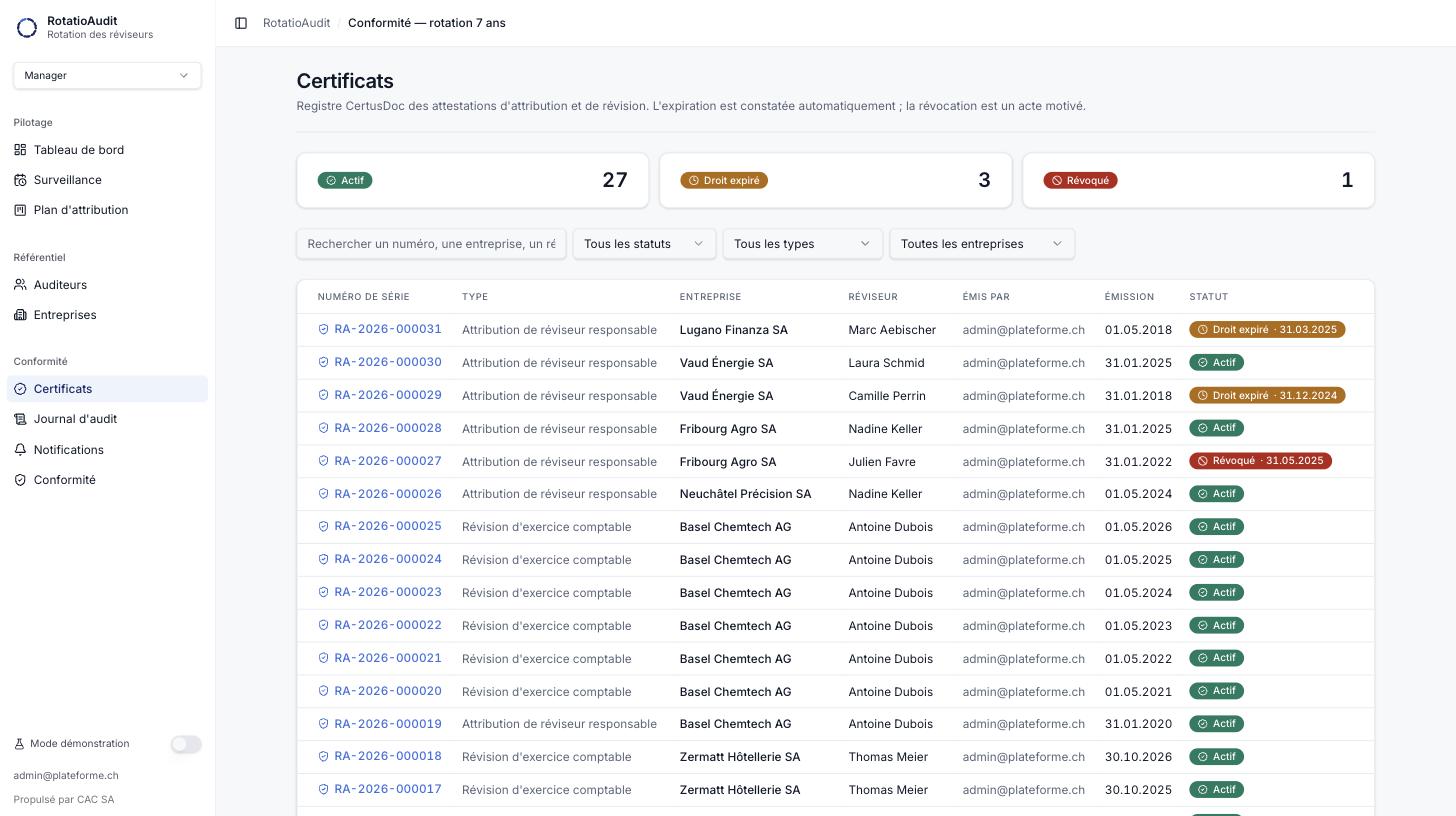
Task: Click certificate icon beside RA-2026-000031
Action: point(324,329)
